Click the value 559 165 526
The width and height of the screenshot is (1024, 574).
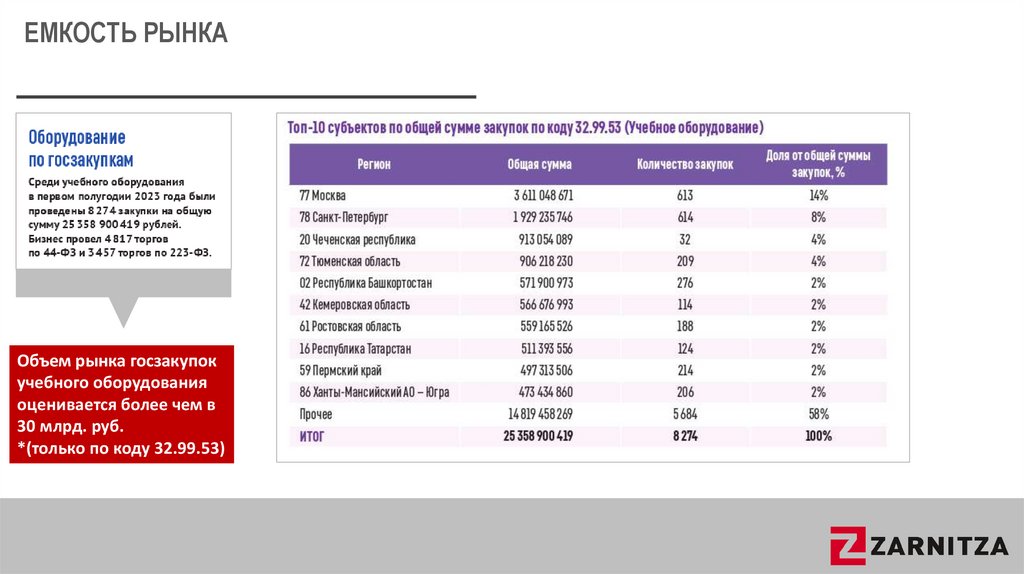(547, 327)
